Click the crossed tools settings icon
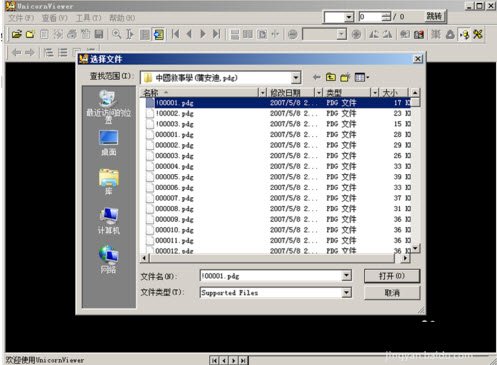 [478, 34]
